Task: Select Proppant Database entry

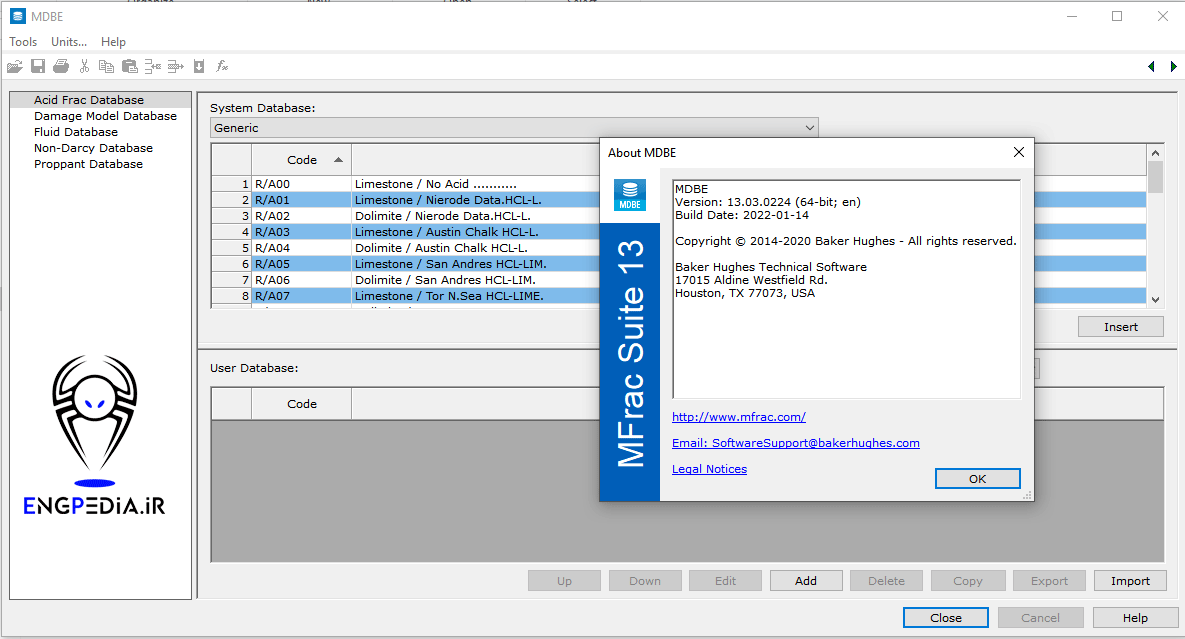Action: coord(88,164)
